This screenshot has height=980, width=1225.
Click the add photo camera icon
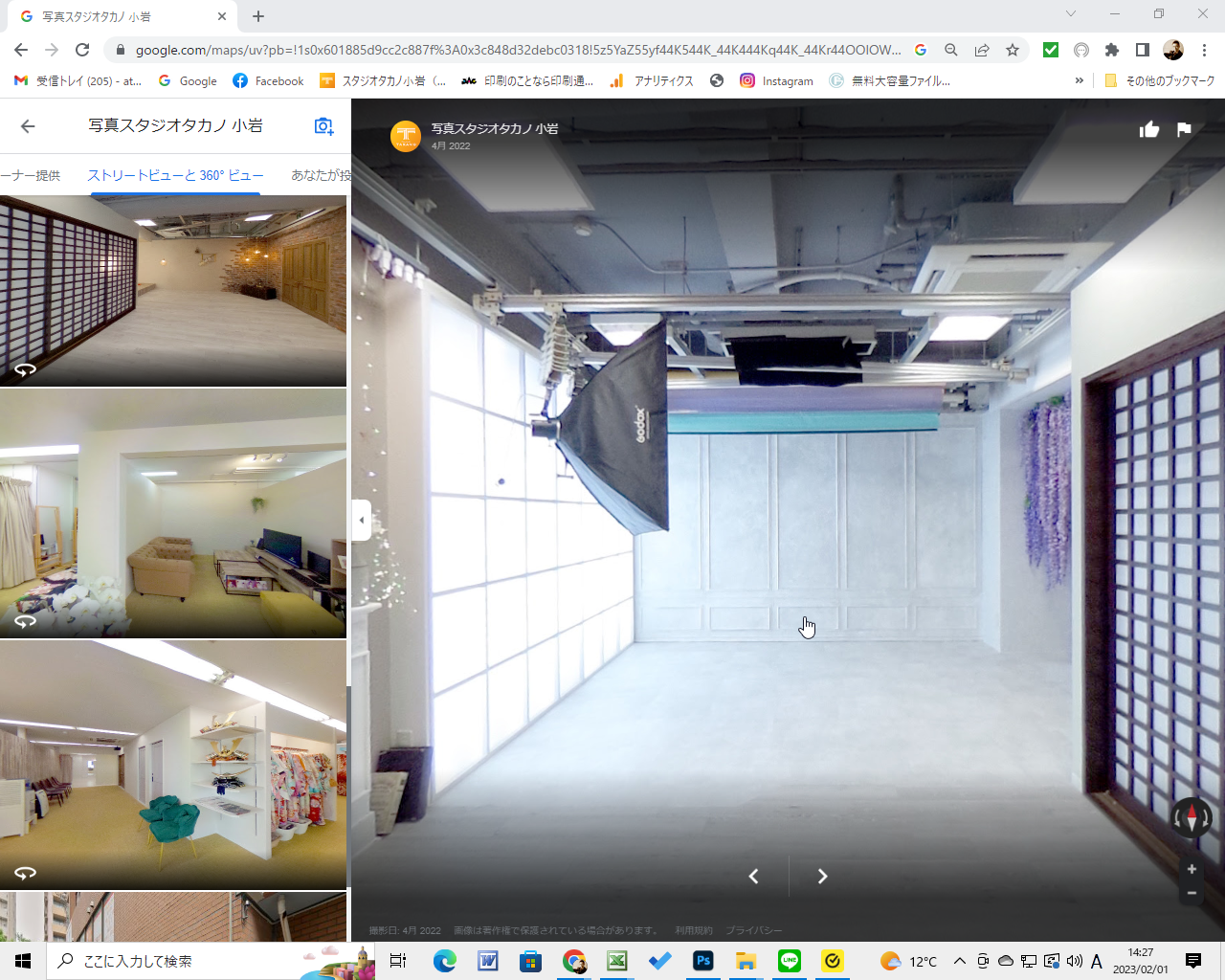[324, 126]
